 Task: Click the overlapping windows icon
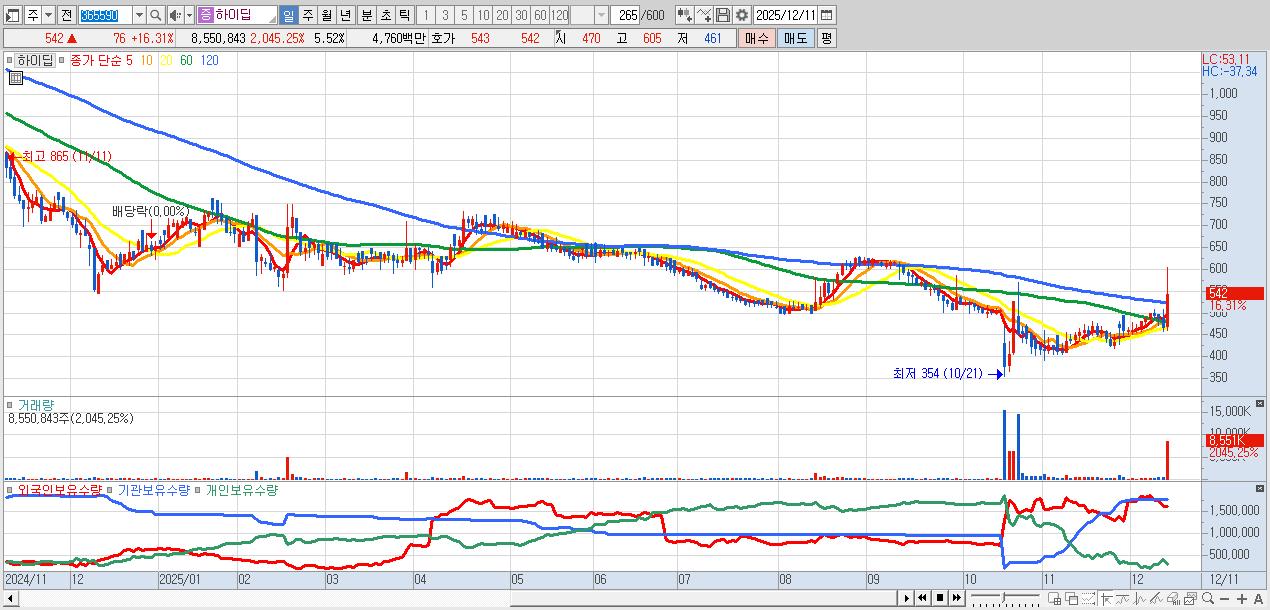pyautogui.click(x=1071, y=599)
